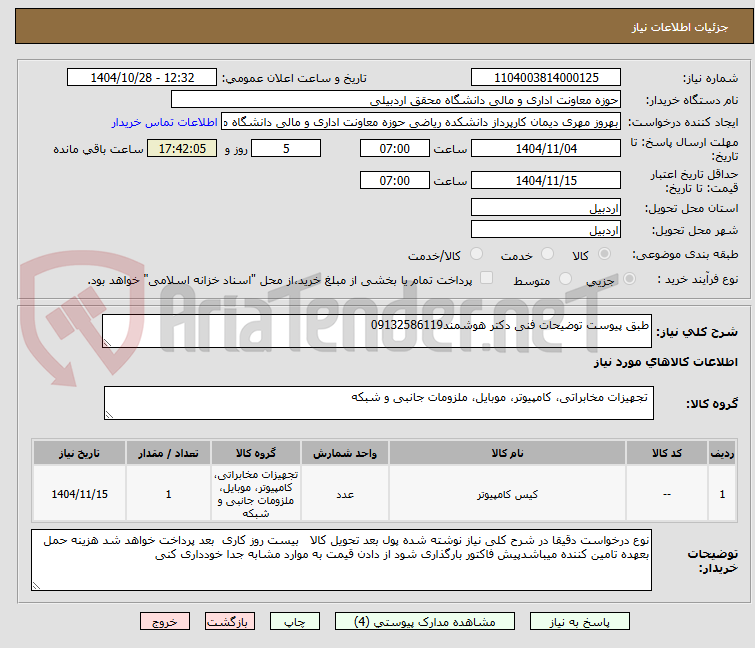Click the 'ردیف' column header

[722, 453]
